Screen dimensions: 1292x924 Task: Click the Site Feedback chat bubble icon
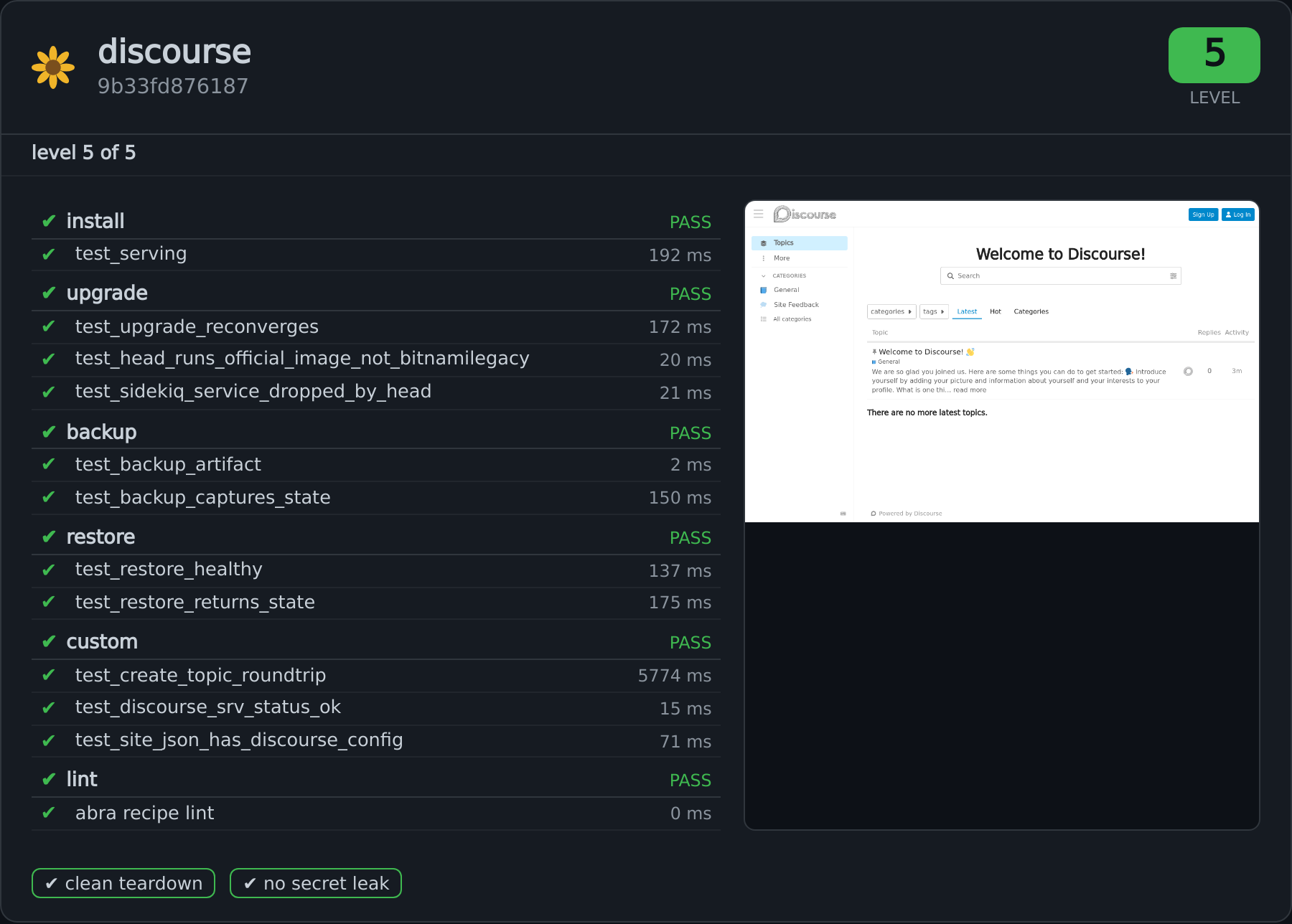[764, 305]
